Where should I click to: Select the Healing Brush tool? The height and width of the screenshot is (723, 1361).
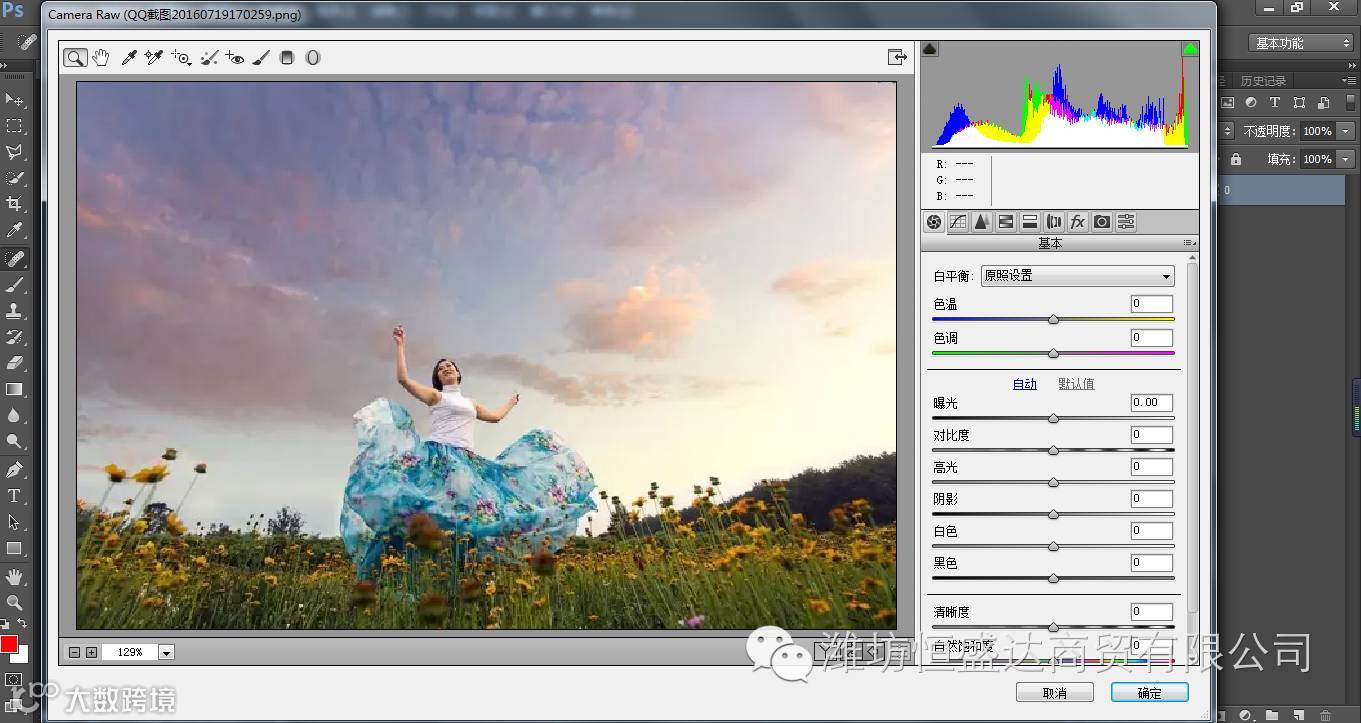coord(15,259)
